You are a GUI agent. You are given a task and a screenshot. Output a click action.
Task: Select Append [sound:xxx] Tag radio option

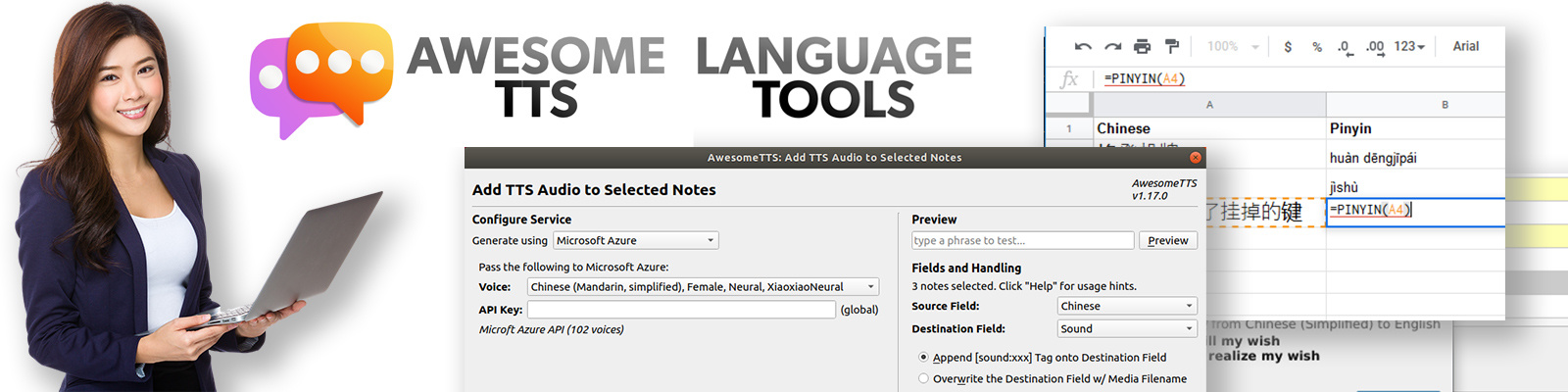point(923,358)
